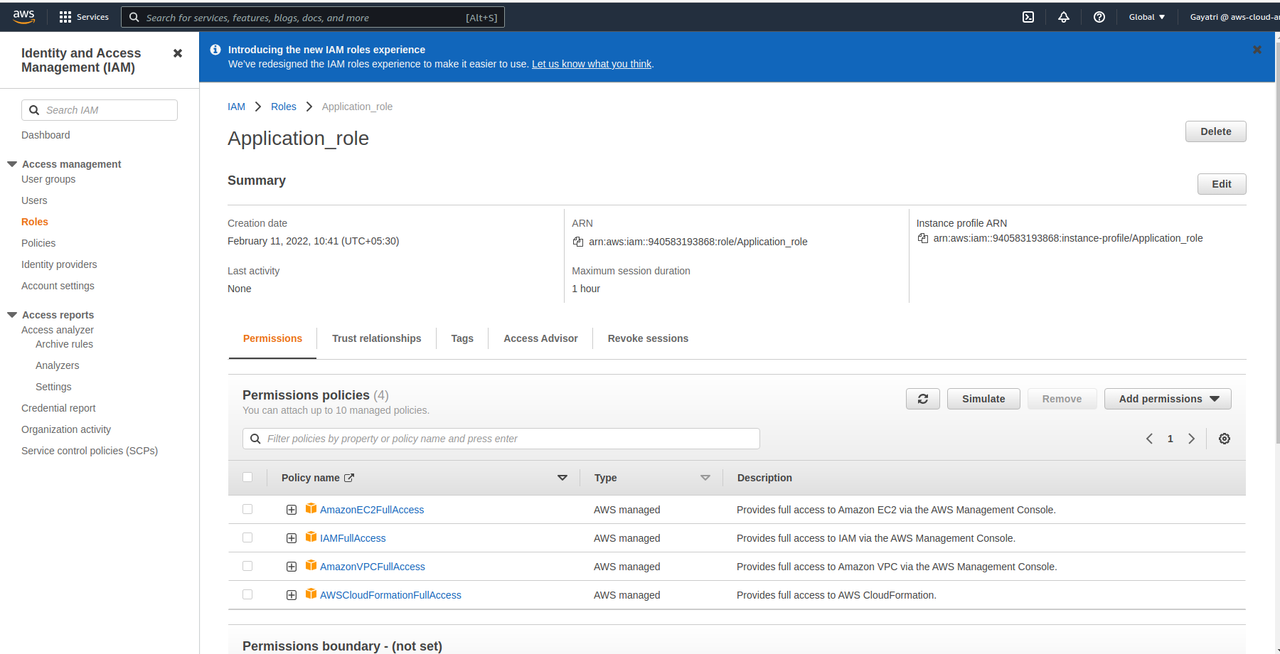Image resolution: width=1280 pixels, height=654 pixels.
Task: Check the AmazonEC2FullAccess row checkbox
Action: coord(248,510)
